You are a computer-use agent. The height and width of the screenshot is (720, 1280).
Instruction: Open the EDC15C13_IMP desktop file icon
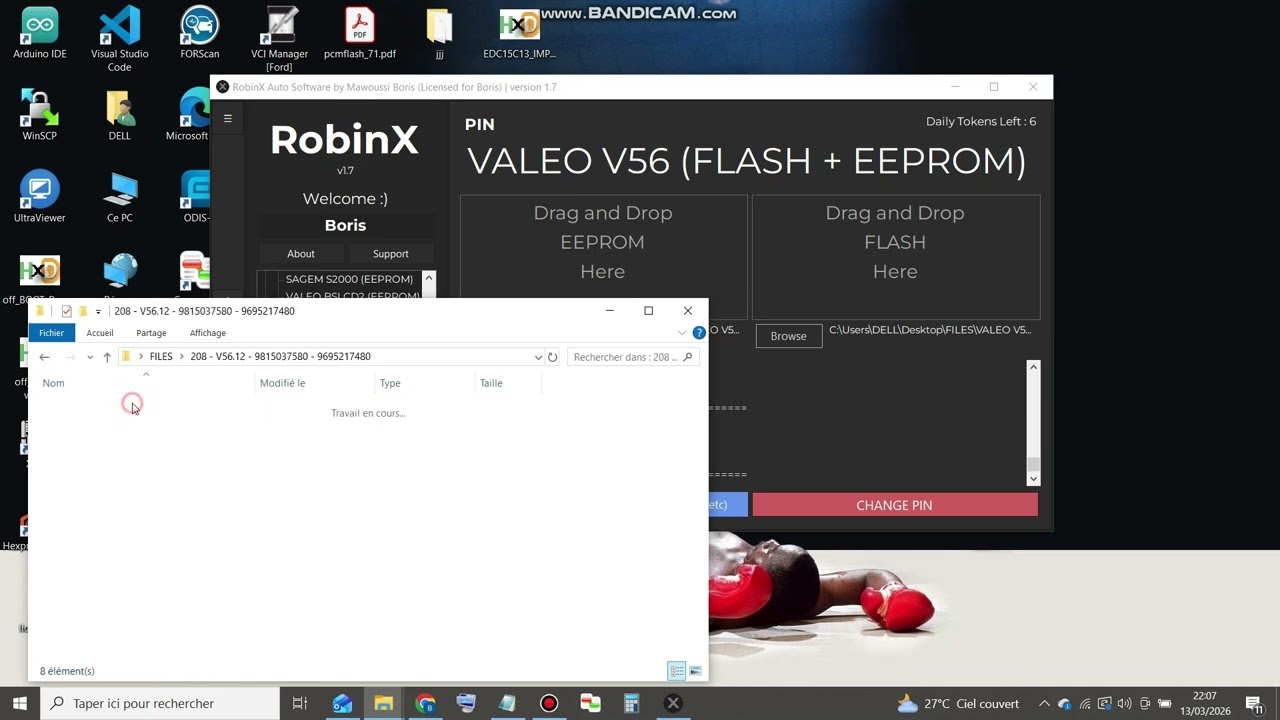(519, 33)
